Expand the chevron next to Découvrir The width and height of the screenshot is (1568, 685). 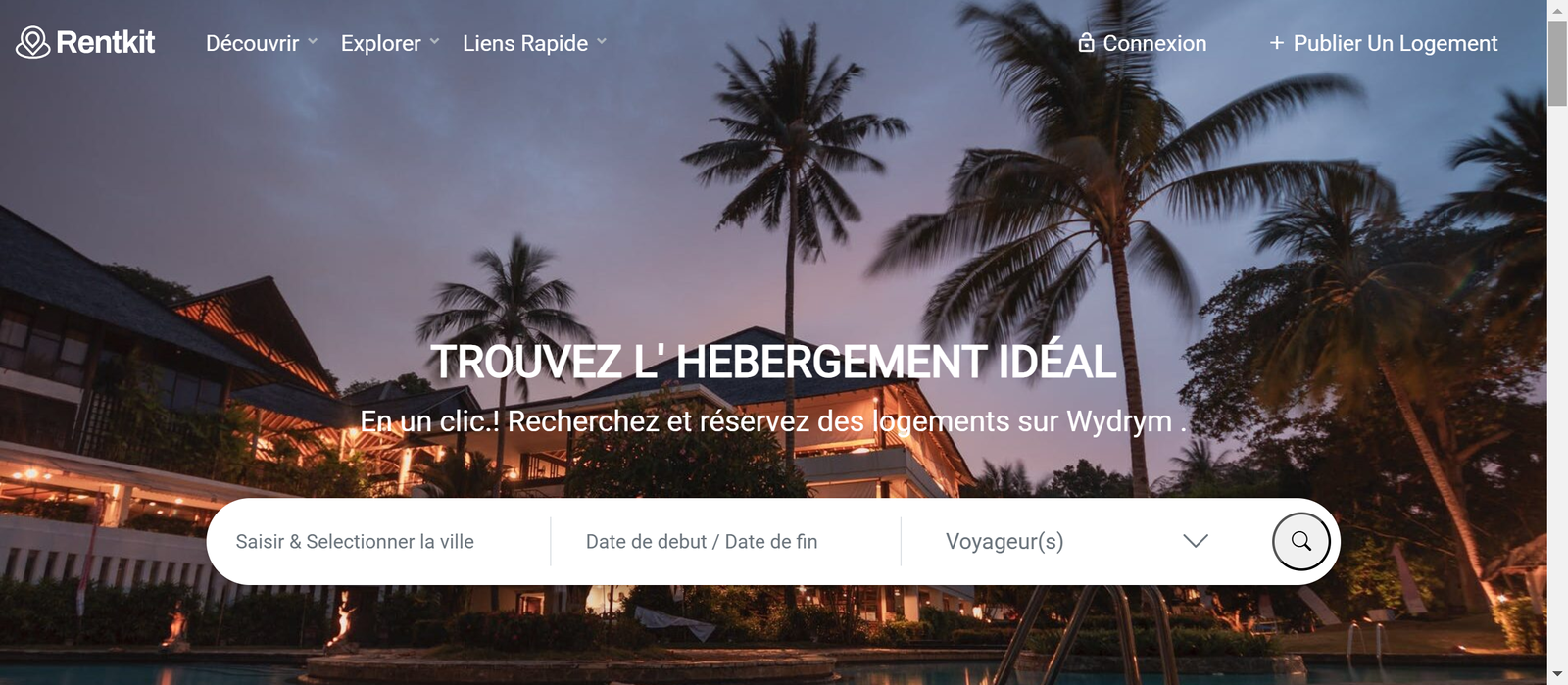tap(313, 42)
